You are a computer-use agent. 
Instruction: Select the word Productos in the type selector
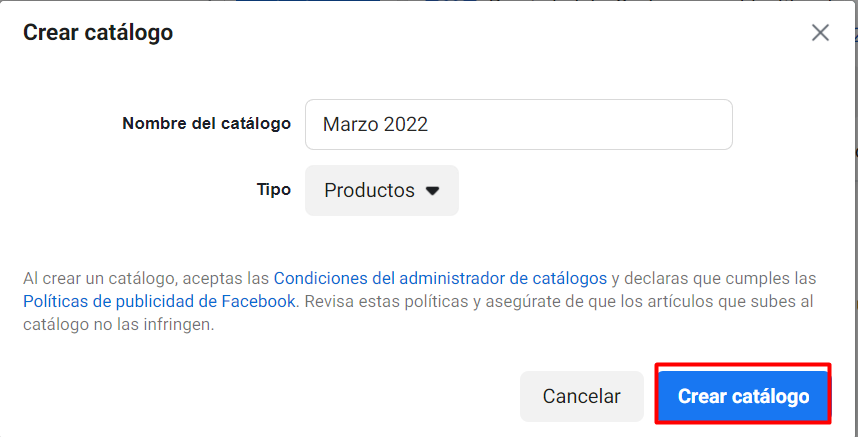pyautogui.click(x=369, y=190)
